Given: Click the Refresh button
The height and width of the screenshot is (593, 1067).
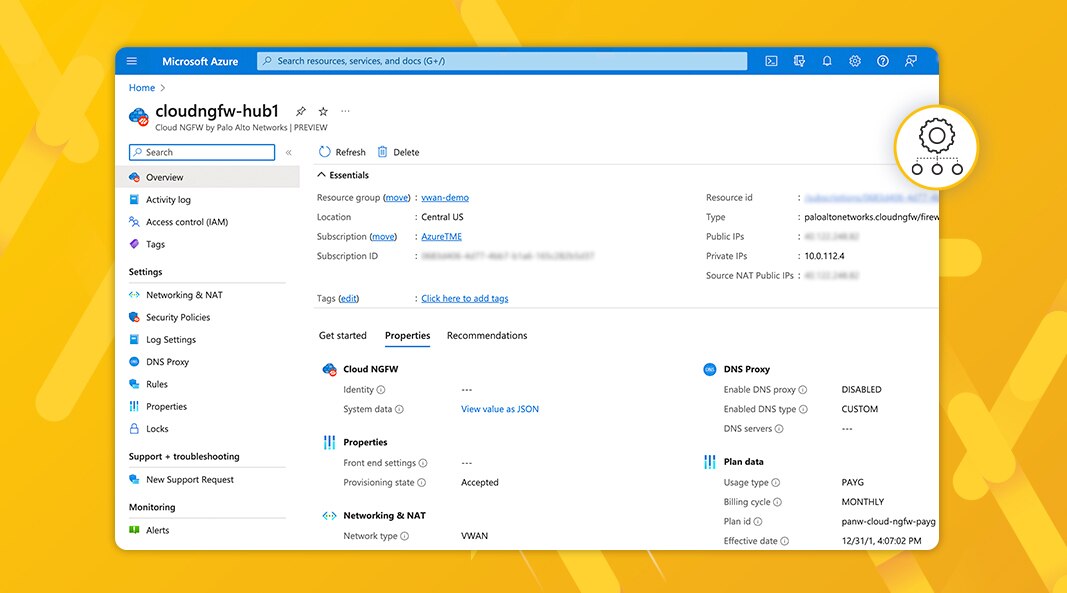Looking at the screenshot, I should 342,152.
